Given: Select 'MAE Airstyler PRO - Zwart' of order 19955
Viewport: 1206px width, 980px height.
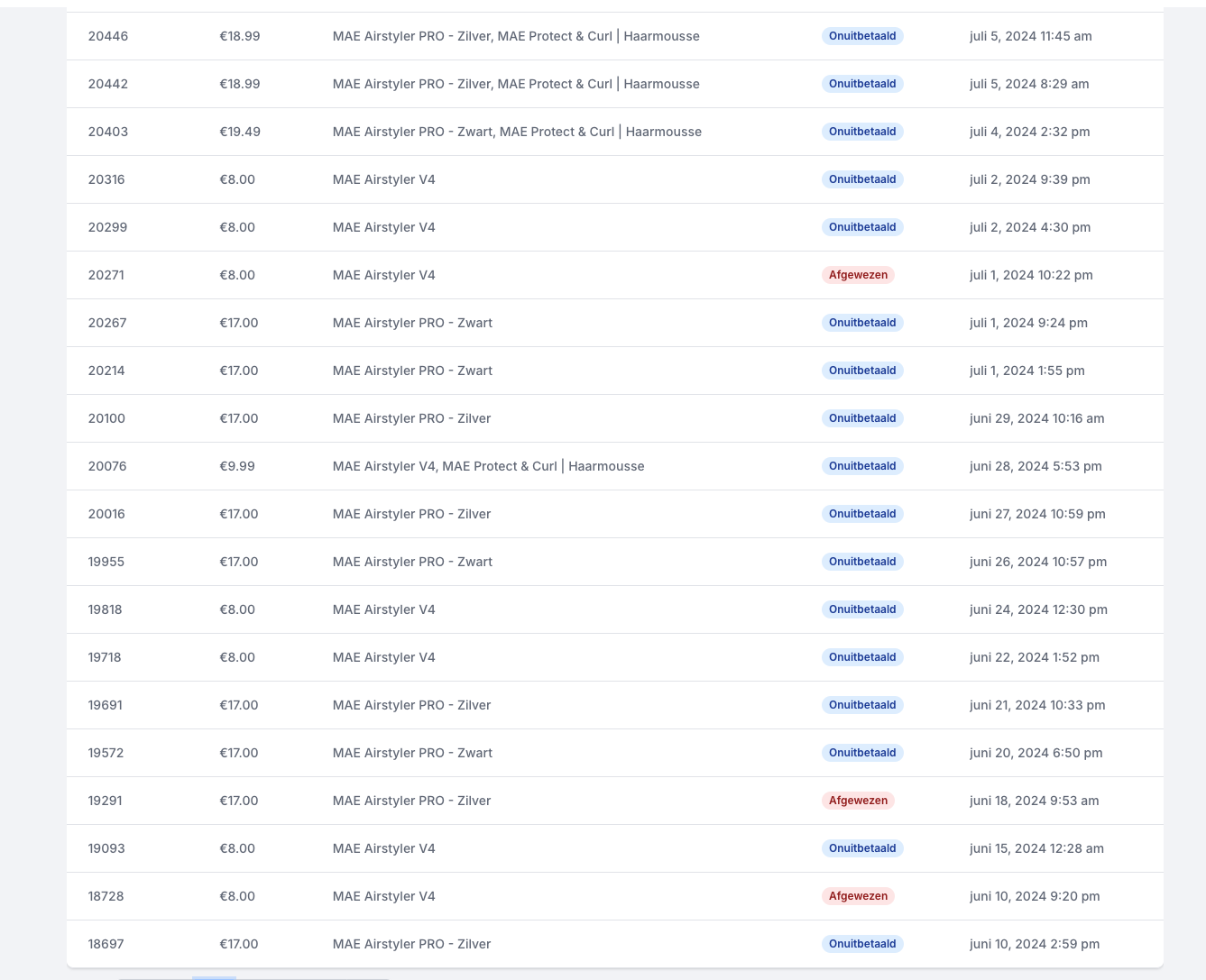Looking at the screenshot, I should coord(412,562).
